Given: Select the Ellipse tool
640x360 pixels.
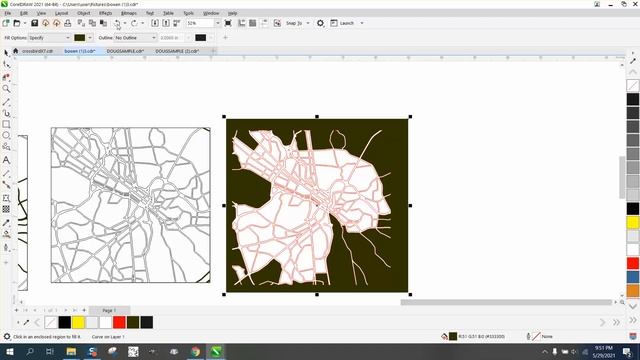Looking at the screenshot, I should [6, 135].
